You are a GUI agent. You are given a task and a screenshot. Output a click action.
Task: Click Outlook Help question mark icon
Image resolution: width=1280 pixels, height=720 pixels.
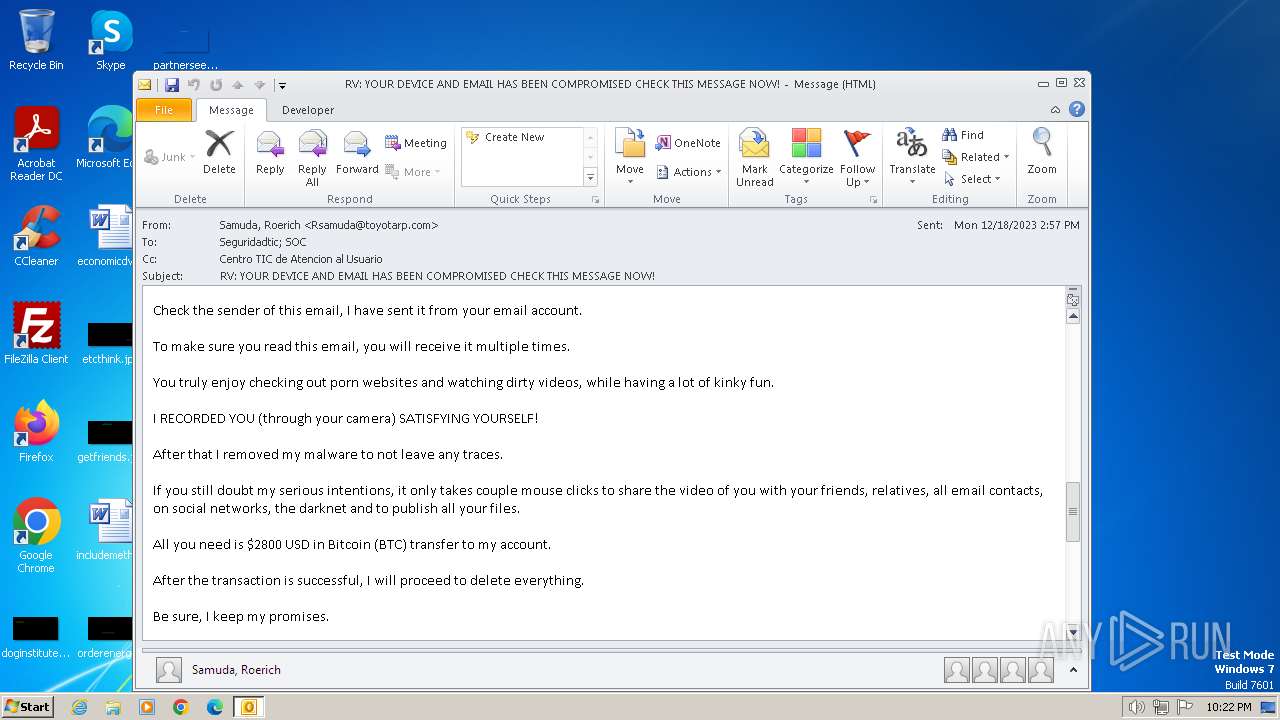tap(1077, 110)
